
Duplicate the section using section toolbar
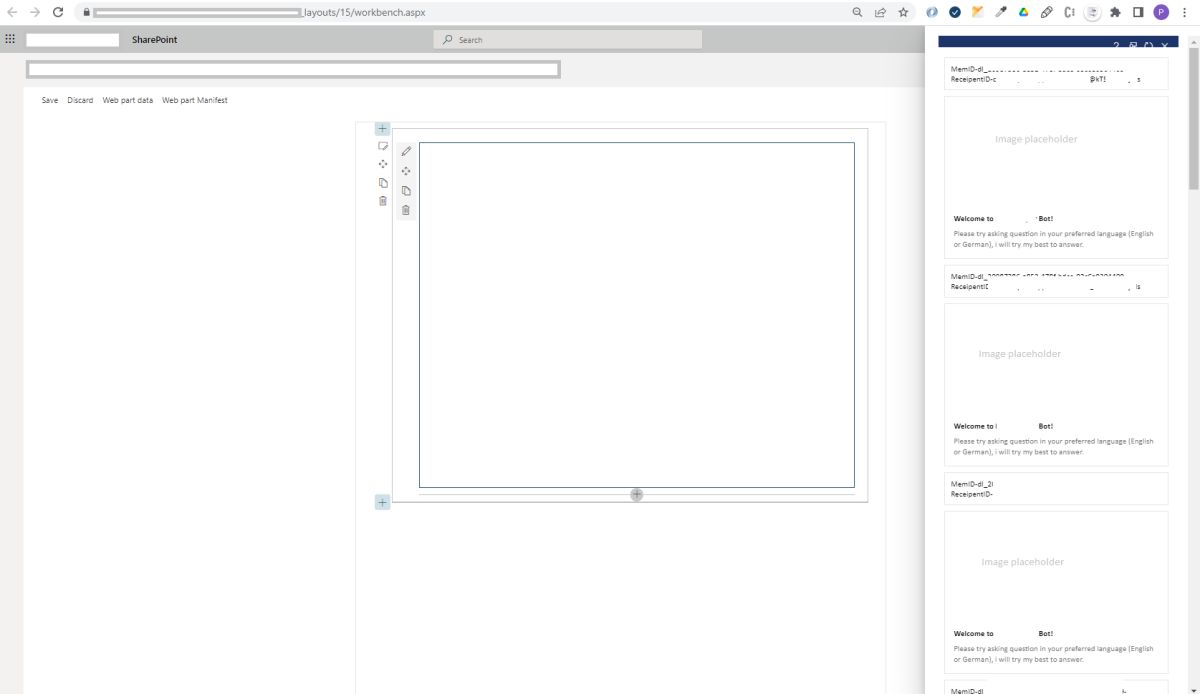(382, 183)
